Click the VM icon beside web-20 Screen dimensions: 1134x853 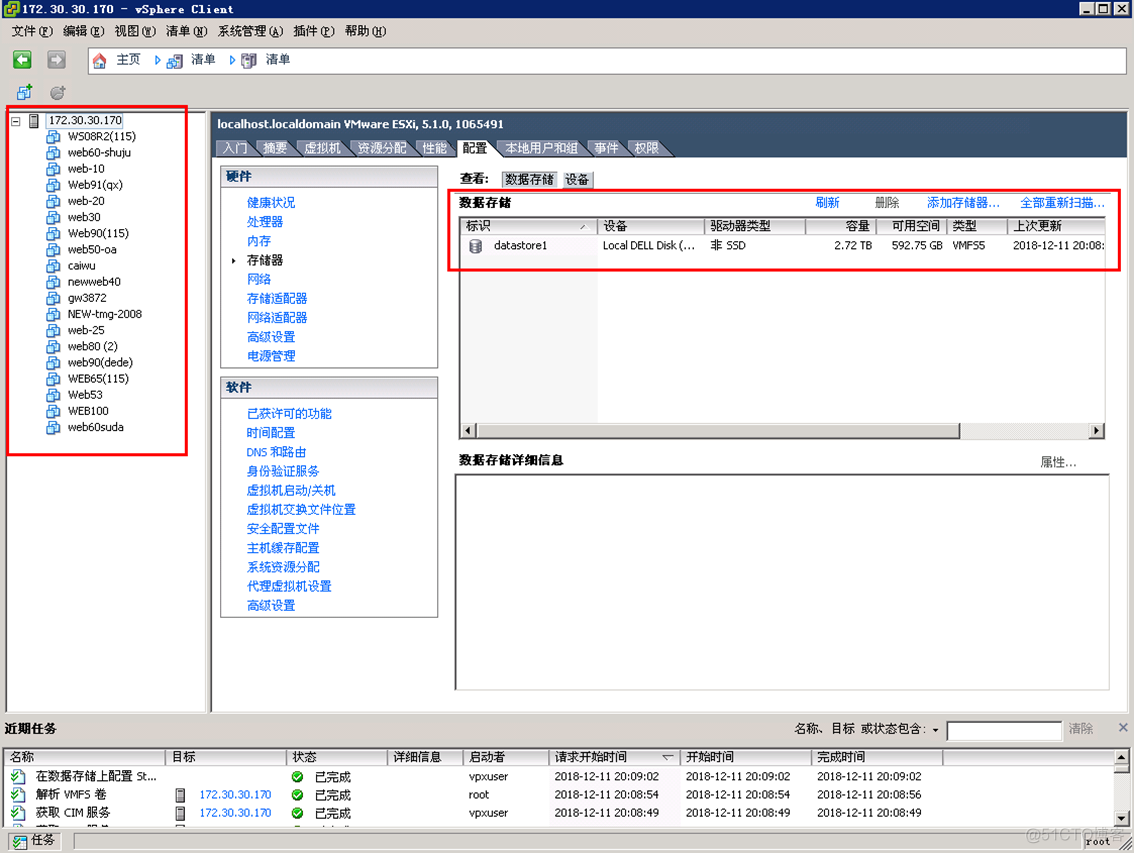tap(54, 201)
